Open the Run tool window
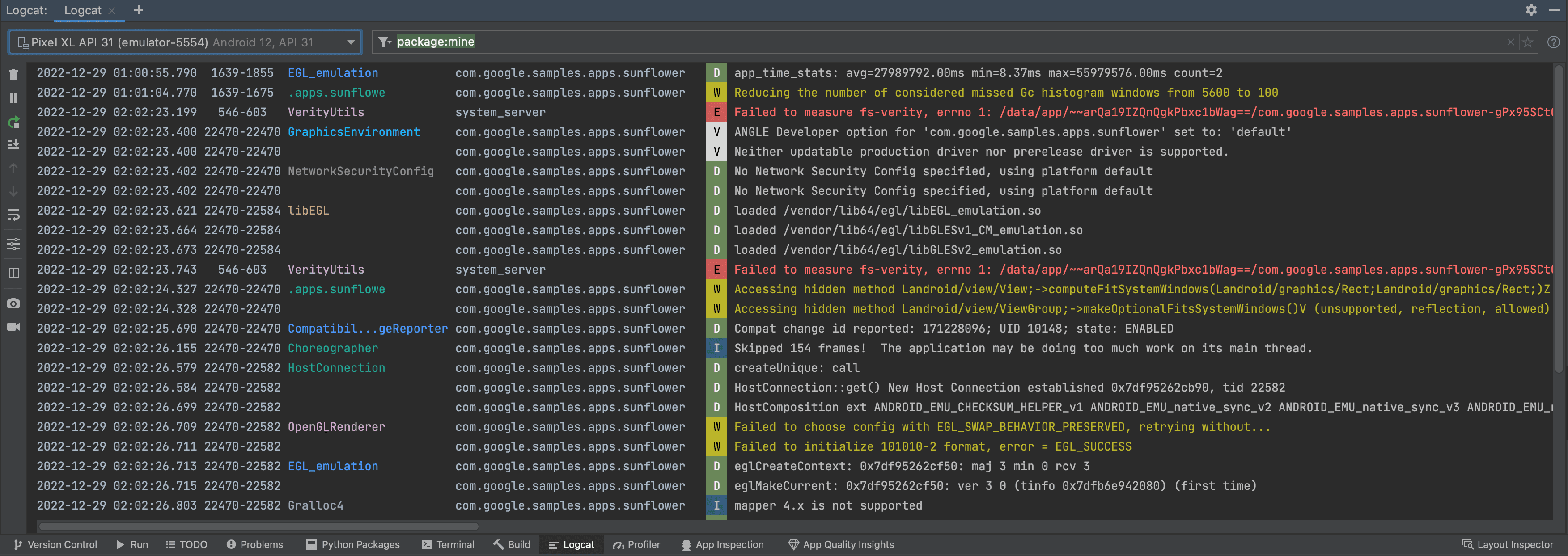 132,544
